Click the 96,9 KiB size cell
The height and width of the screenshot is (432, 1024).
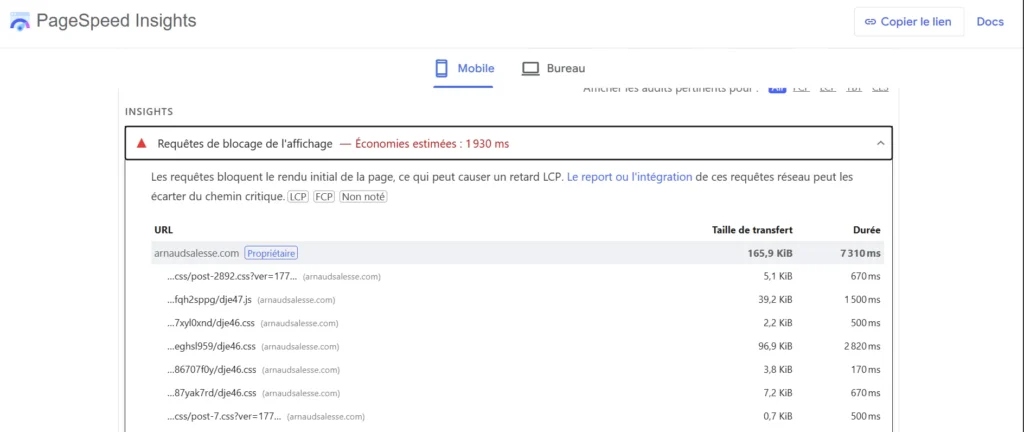pyautogui.click(x=776, y=347)
